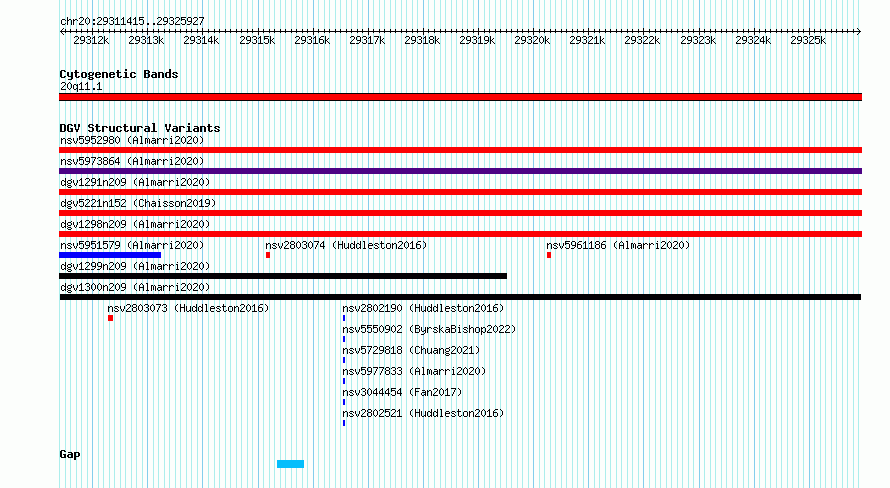Open the nsv2803073 (Huddleston2016) label
Image resolution: width=890 pixels, height=488 pixels.
188,308
